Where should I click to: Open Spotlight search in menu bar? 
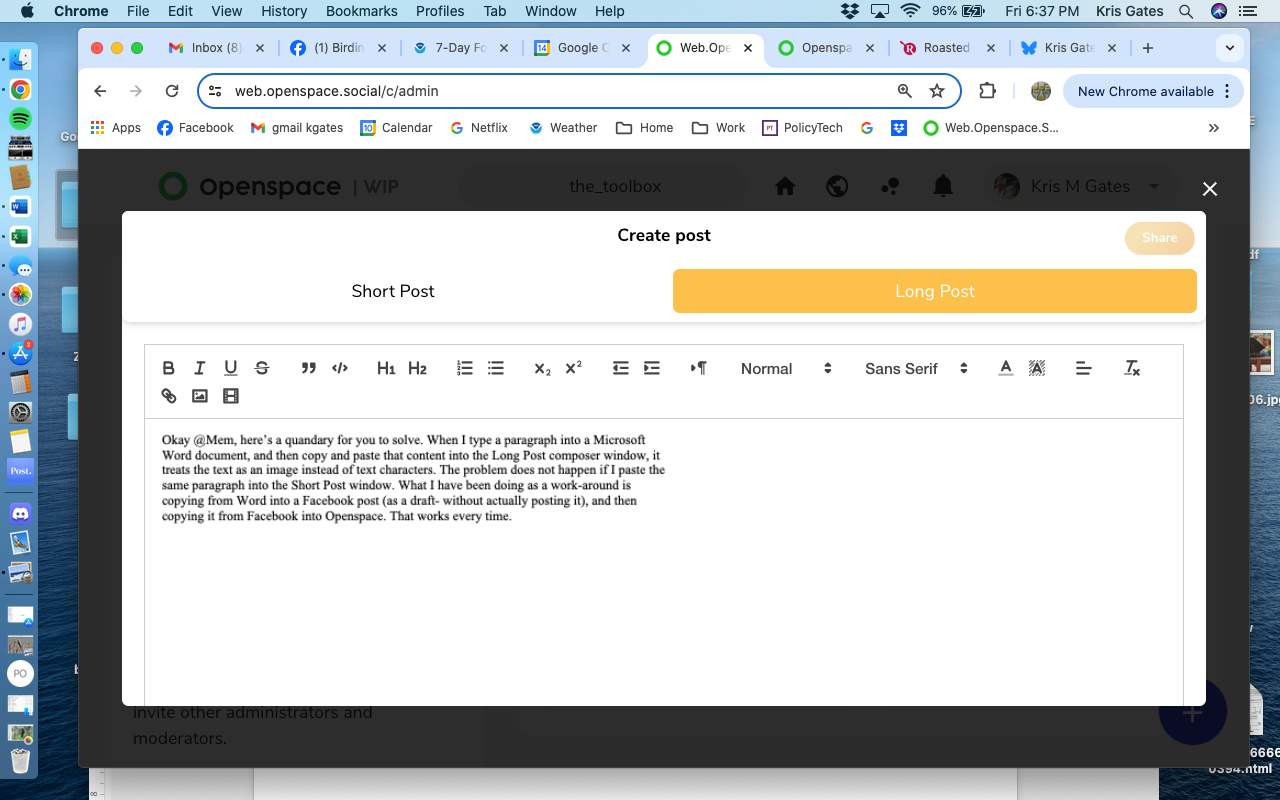click(x=1186, y=11)
